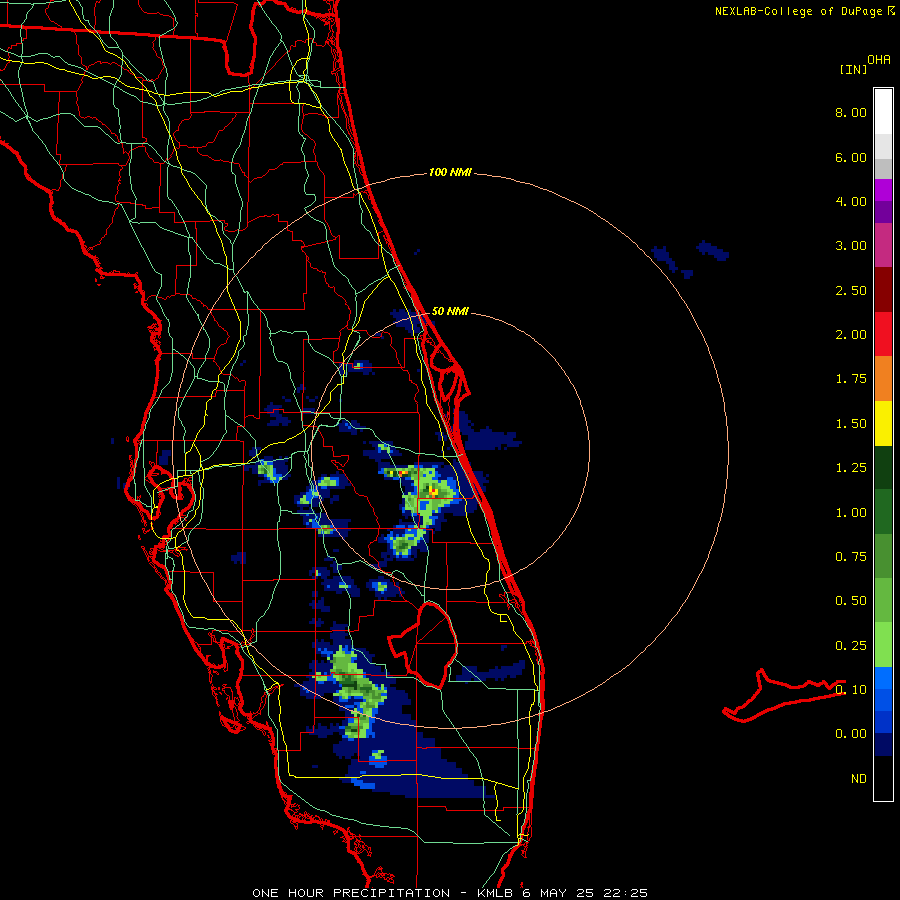Click the Grand Bahama island outline
900x900 pixels.
[x=783, y=696]
